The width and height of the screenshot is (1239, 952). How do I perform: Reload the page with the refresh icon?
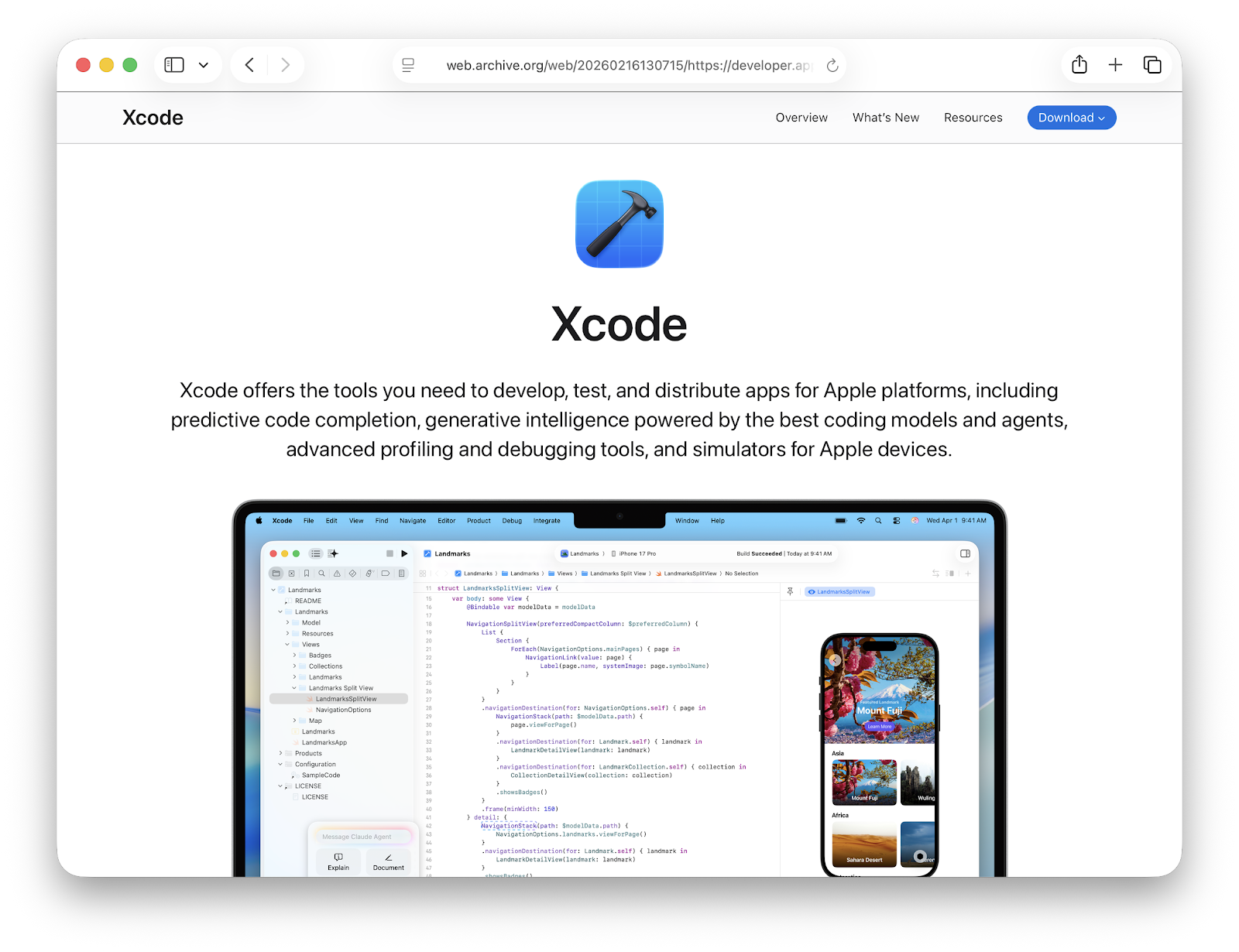[x=832, y=65]
